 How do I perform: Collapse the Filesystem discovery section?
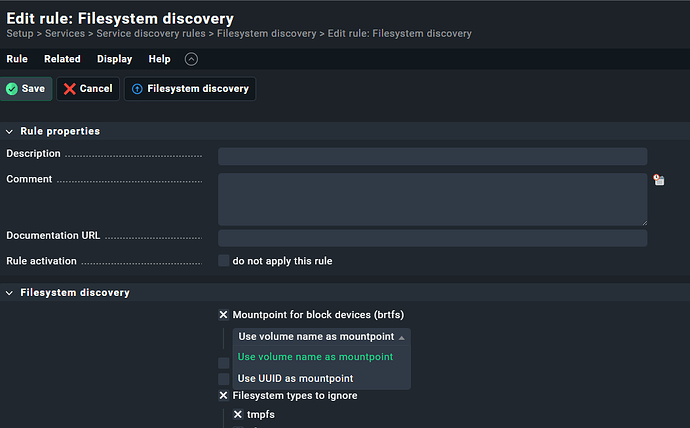pyautogui.click(x=10, y=293)
